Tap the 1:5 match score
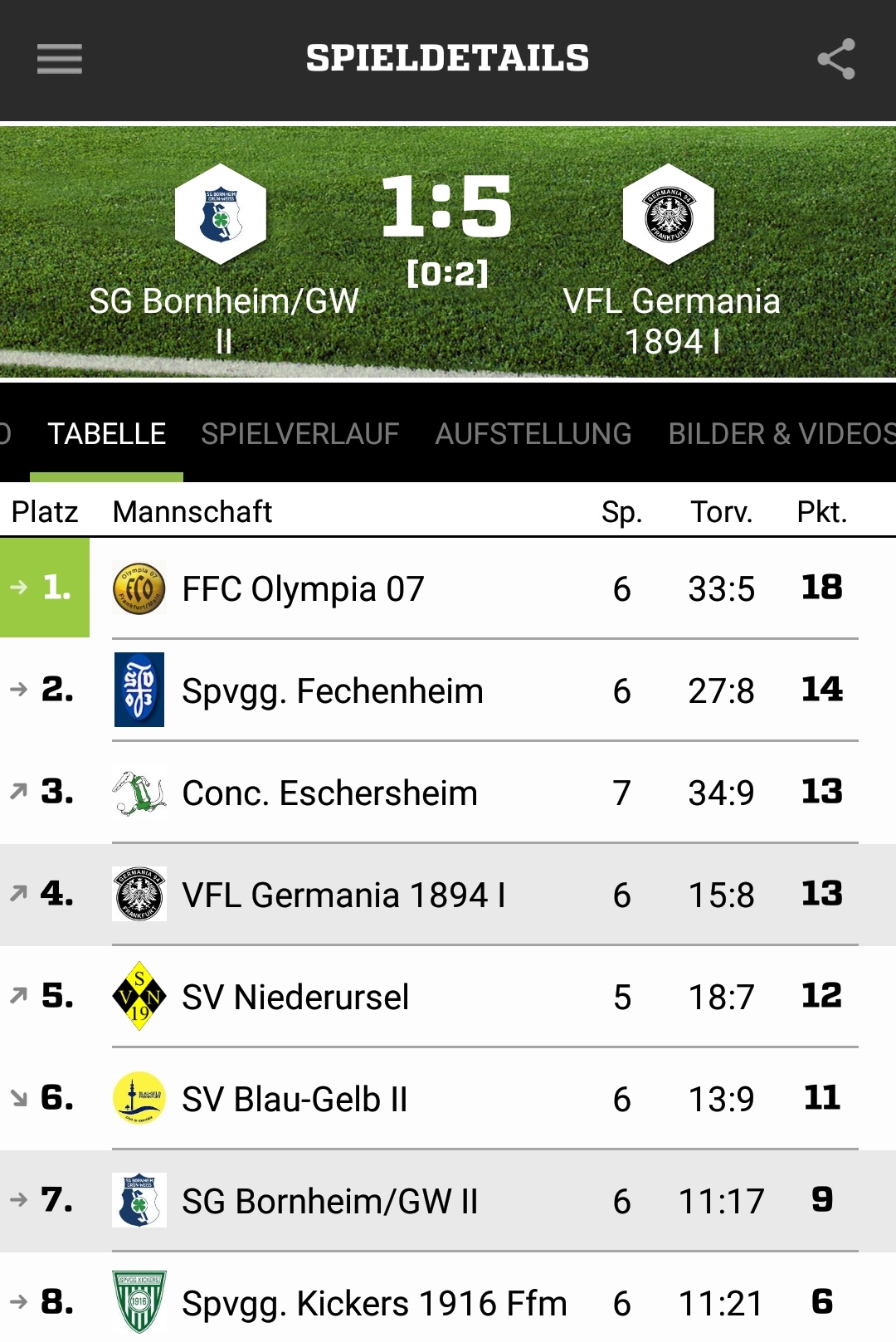This screenshot has width=896, height=1342. [x=447, y=206]
